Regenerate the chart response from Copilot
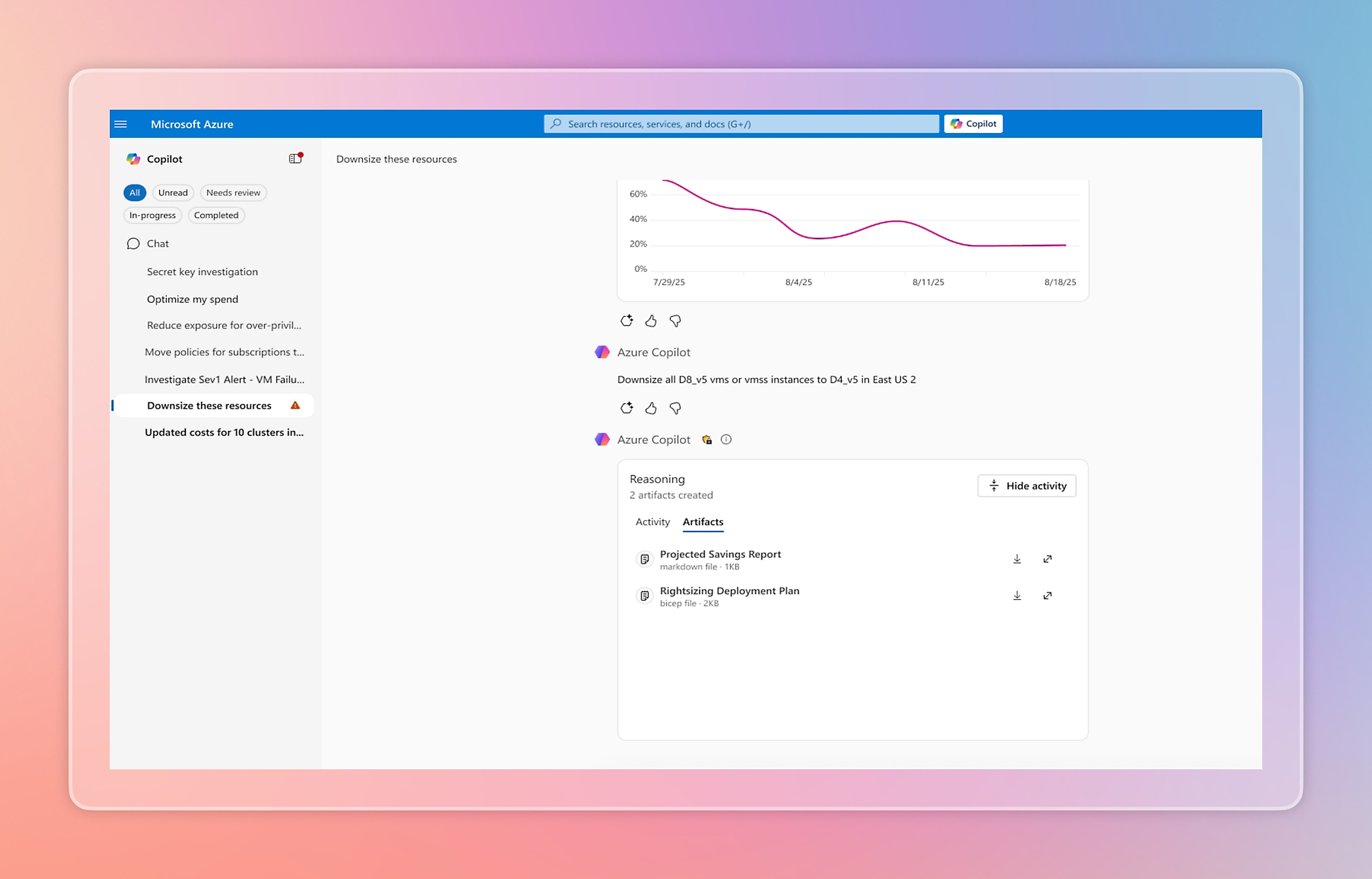The height and width of the screenshot is (879, 1372). [626, 320]
